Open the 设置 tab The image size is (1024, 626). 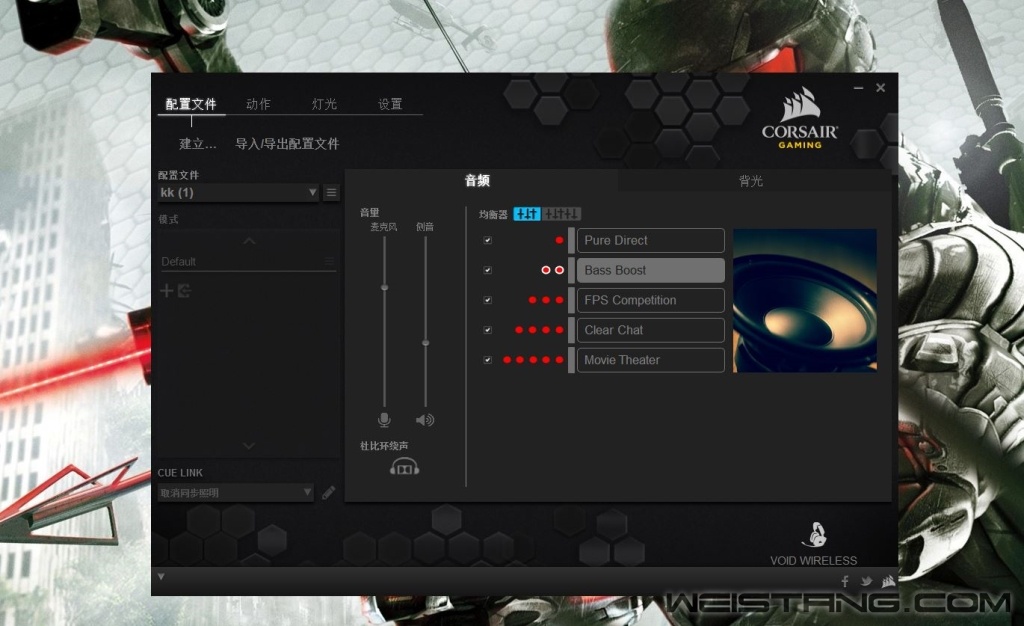tap(390, 104)
